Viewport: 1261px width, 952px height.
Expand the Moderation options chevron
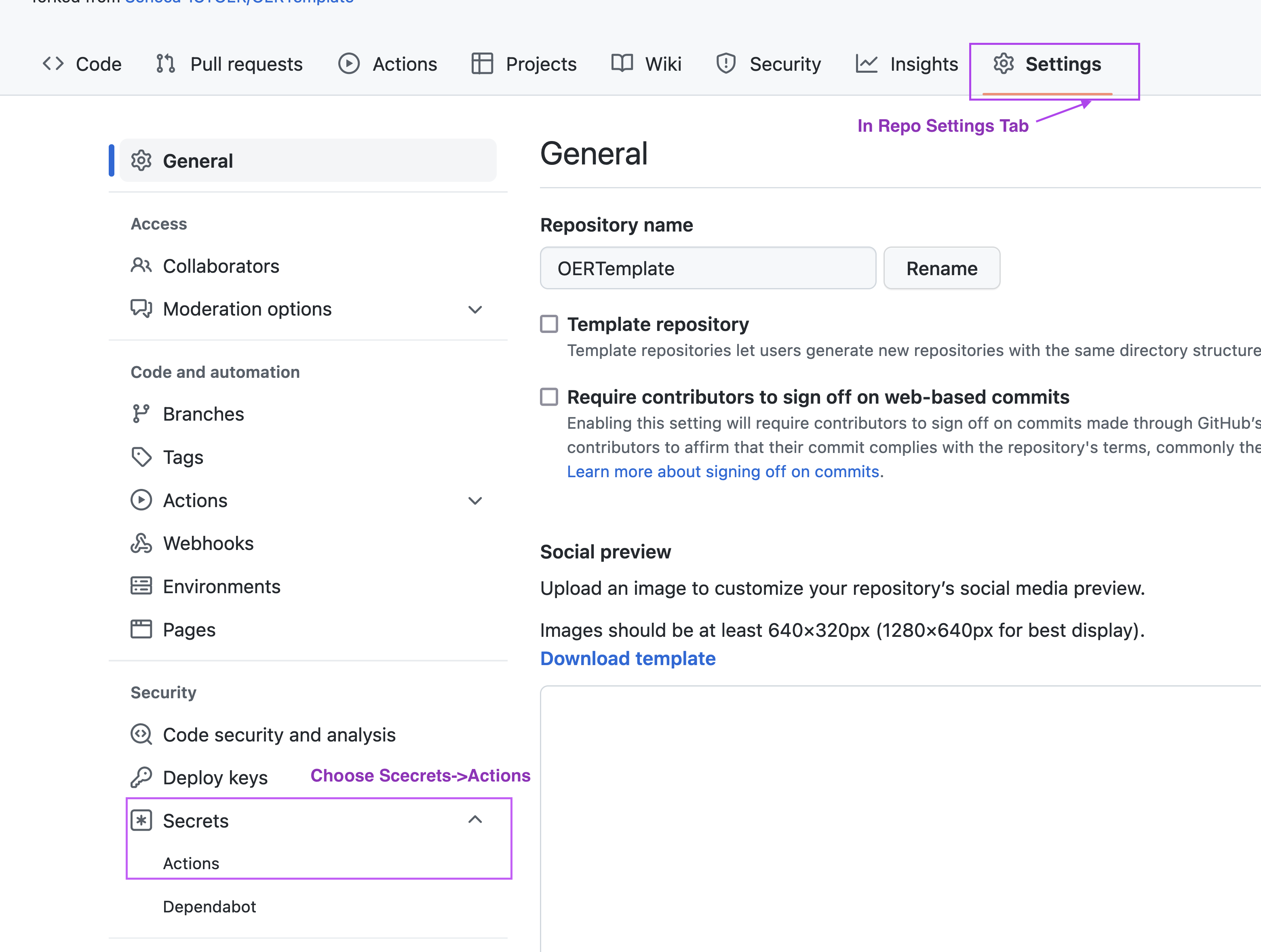[x=475, y=310]
